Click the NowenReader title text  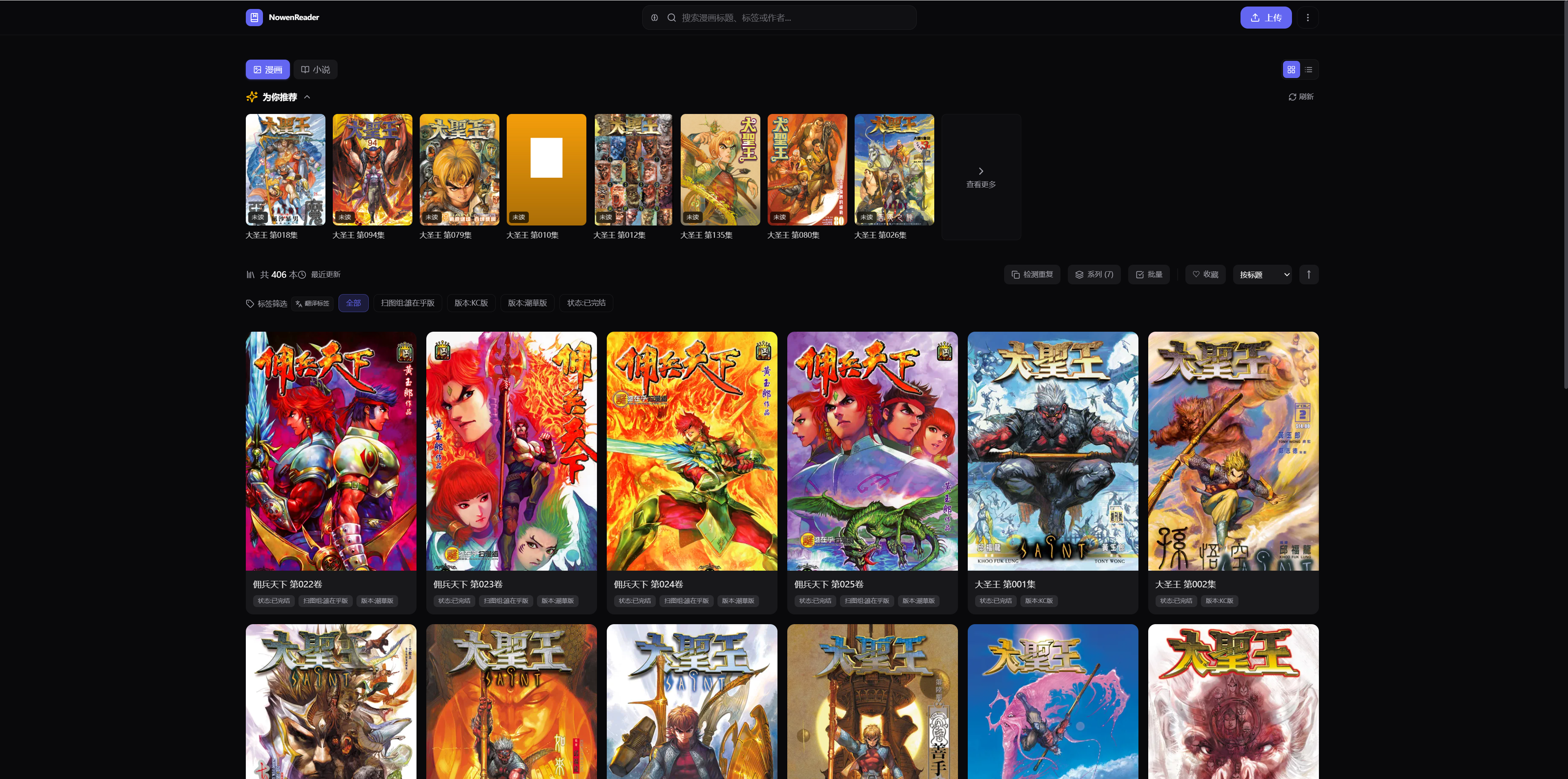[x=294, y=18]
